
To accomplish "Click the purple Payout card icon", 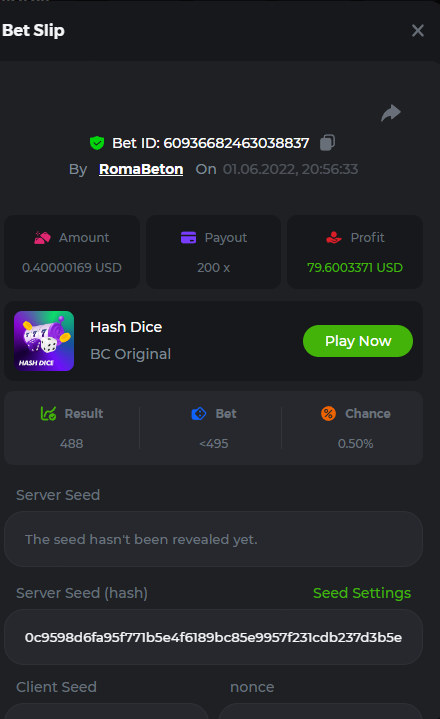I will coord(188,238).
